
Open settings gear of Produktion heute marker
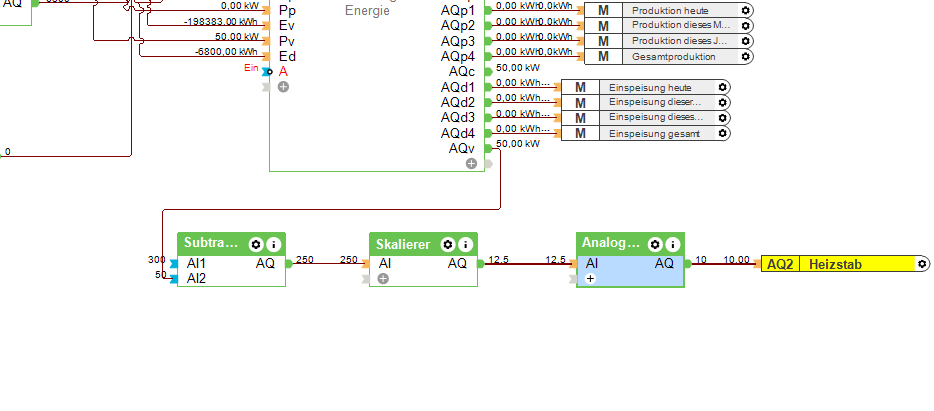pyautogui.click(x=745, y=11)
